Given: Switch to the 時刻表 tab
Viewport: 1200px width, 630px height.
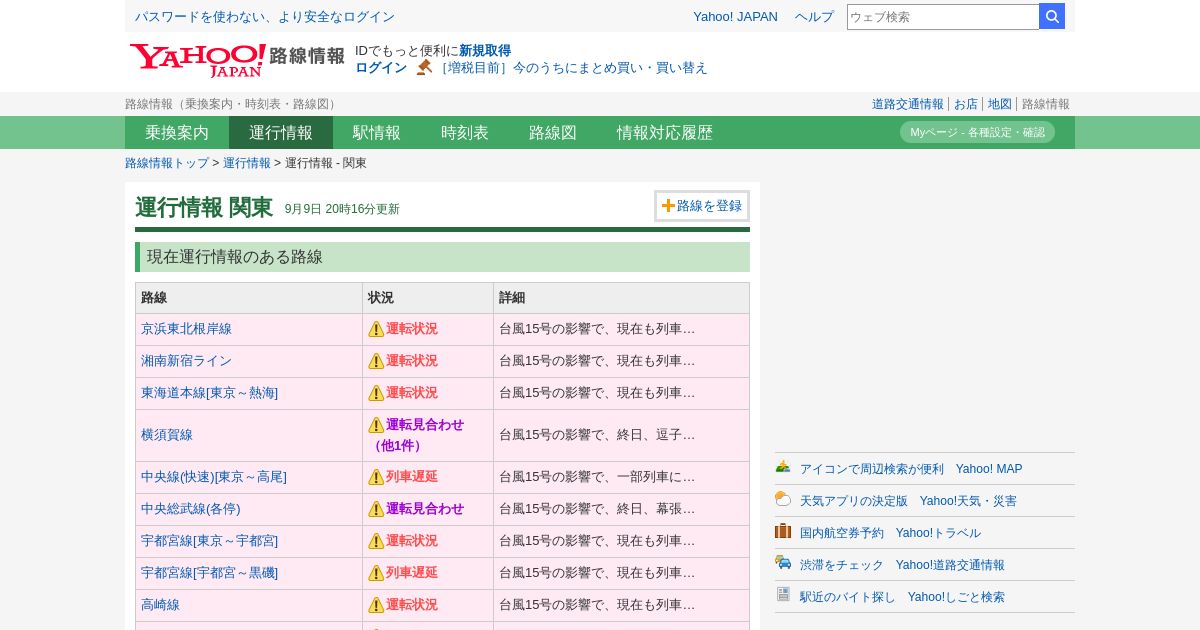Looking at the screenshot, I should pos(465,132).
